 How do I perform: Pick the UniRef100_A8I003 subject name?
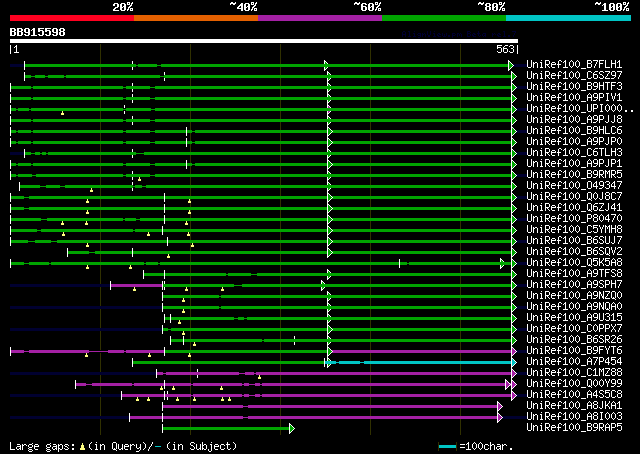pyautogui.click(x=574, y=417)
